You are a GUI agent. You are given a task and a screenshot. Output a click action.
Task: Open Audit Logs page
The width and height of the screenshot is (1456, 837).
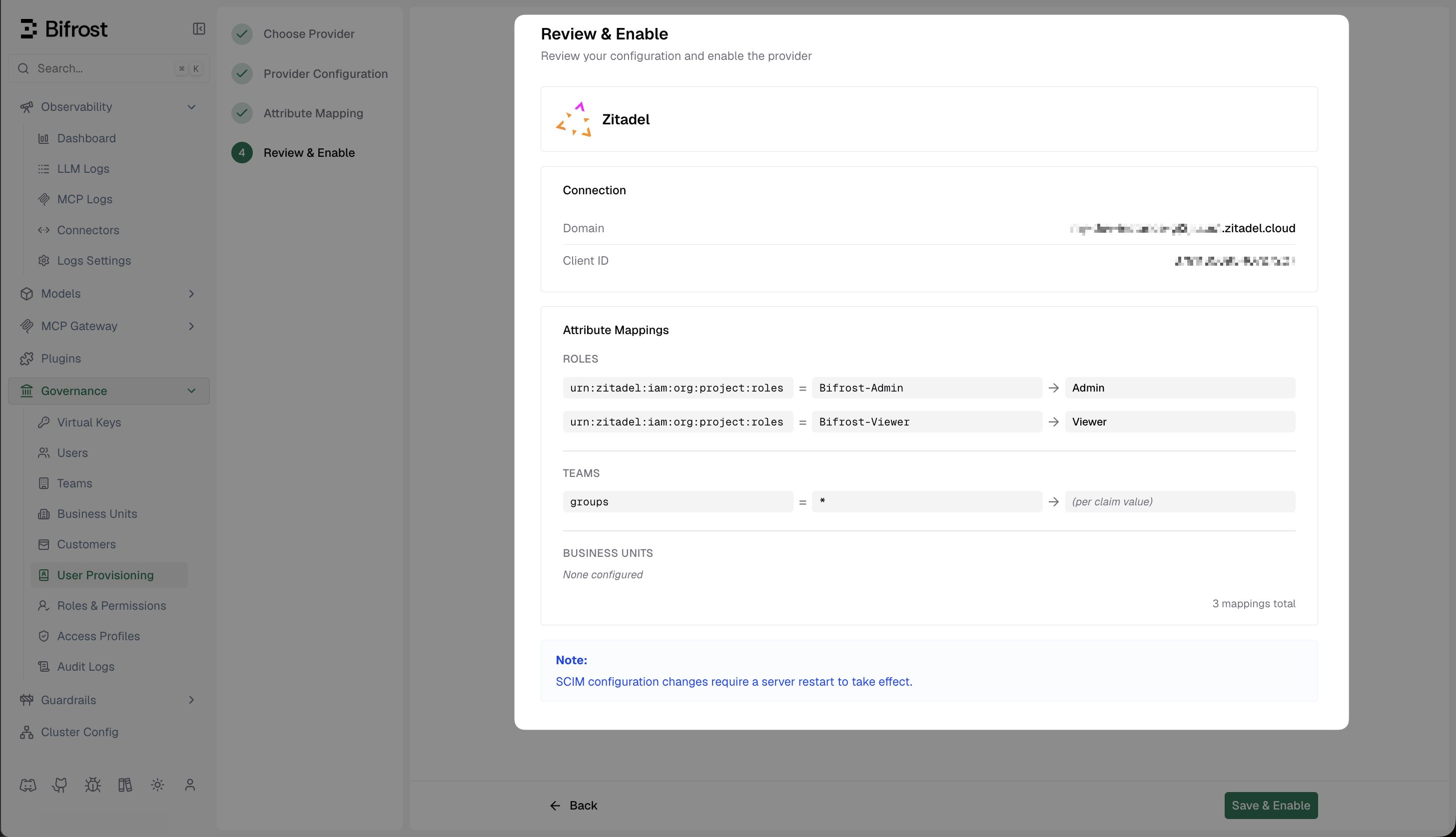click(85, 667)
